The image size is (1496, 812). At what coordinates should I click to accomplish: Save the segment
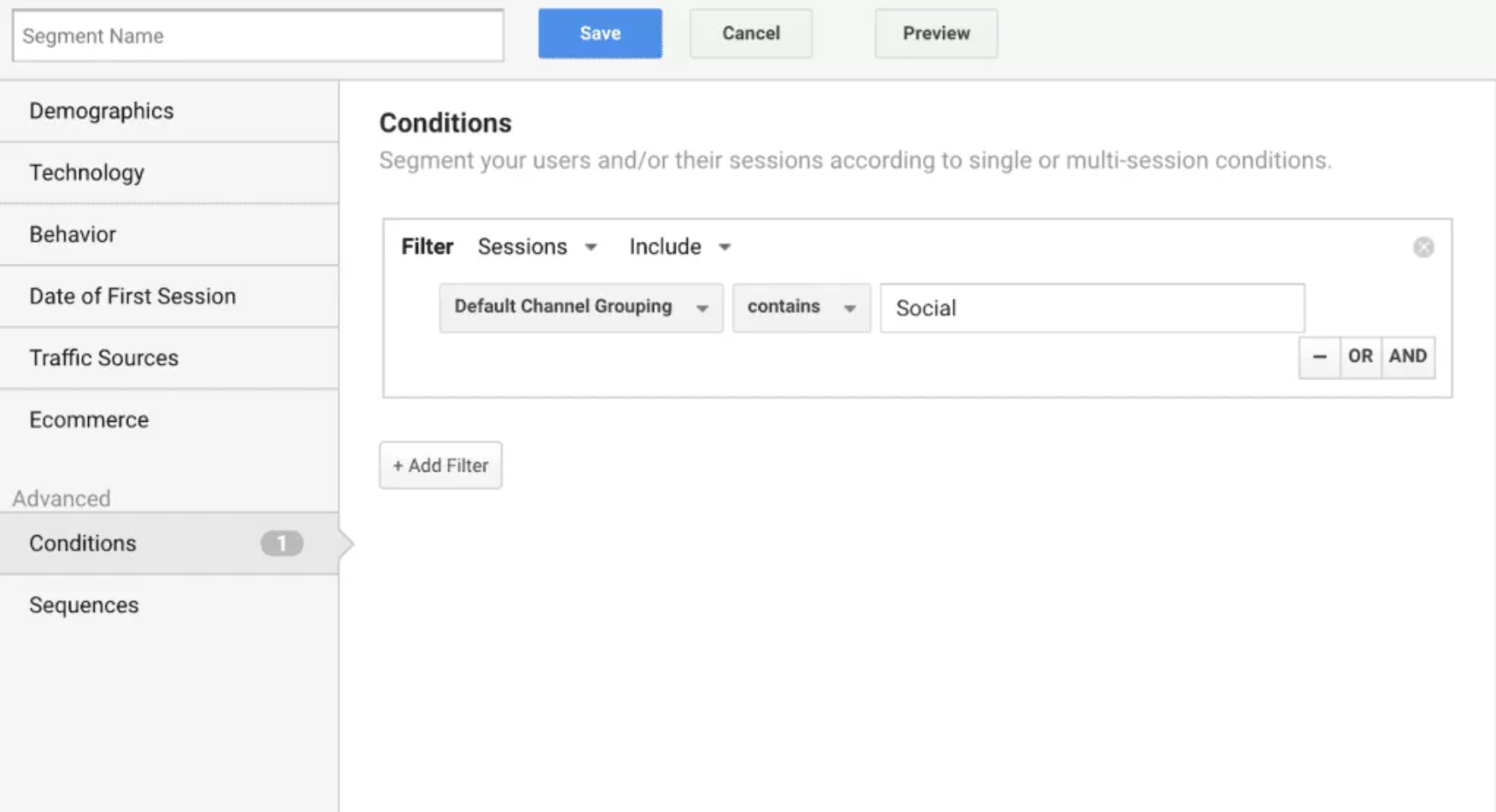(600, 33)
